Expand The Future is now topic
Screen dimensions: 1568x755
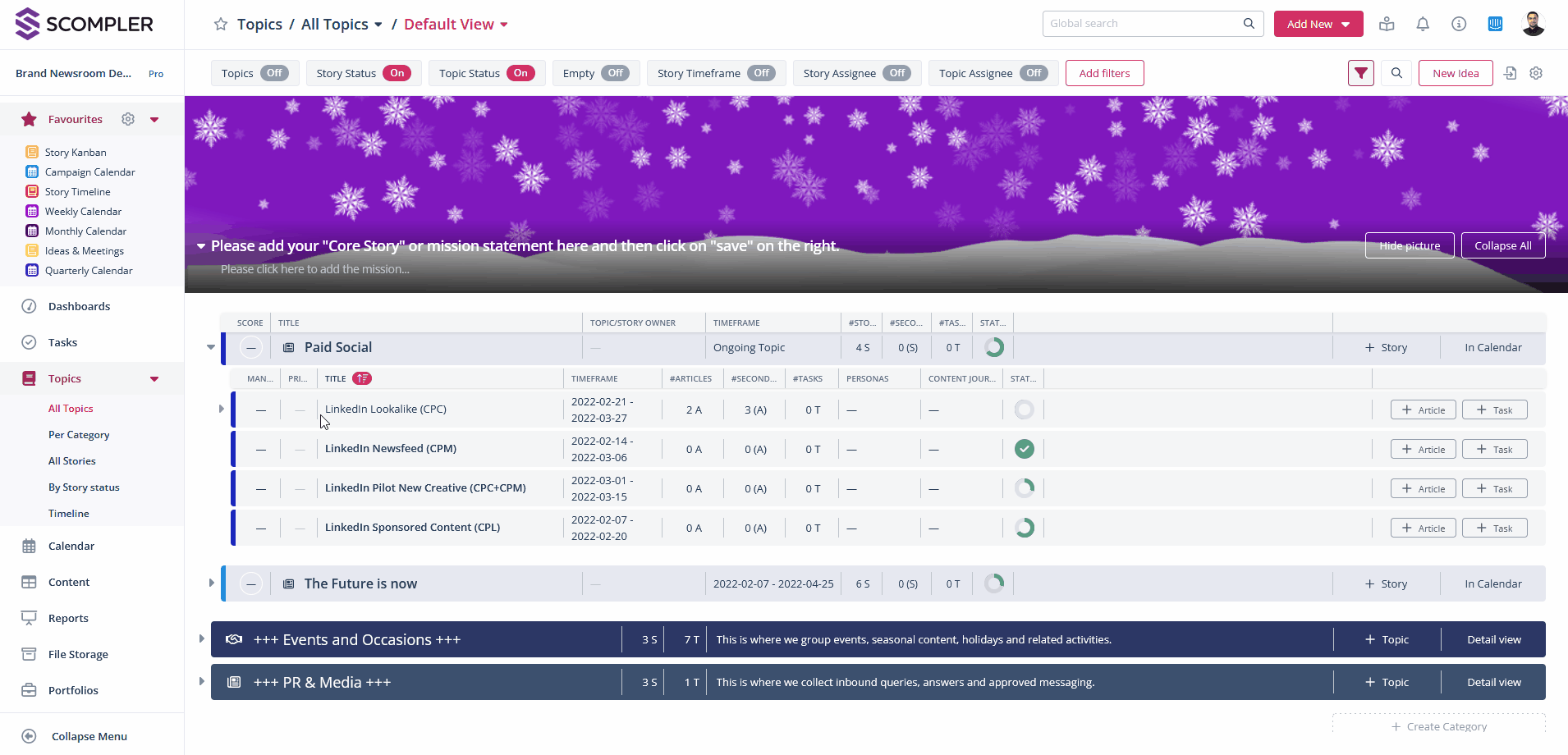(x=212, y=583)
